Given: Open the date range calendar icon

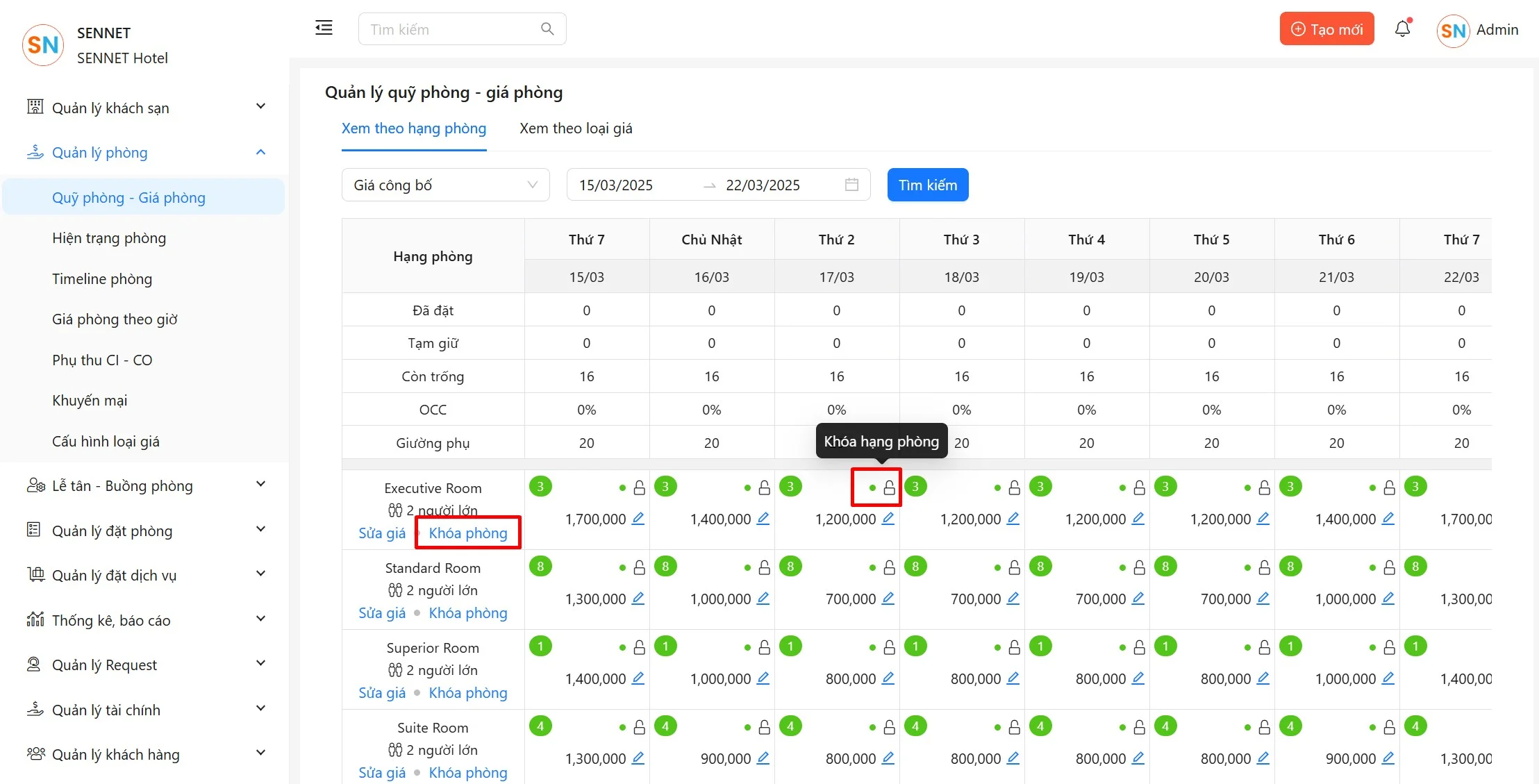Looking at the screenshot, I should [851, 185].
